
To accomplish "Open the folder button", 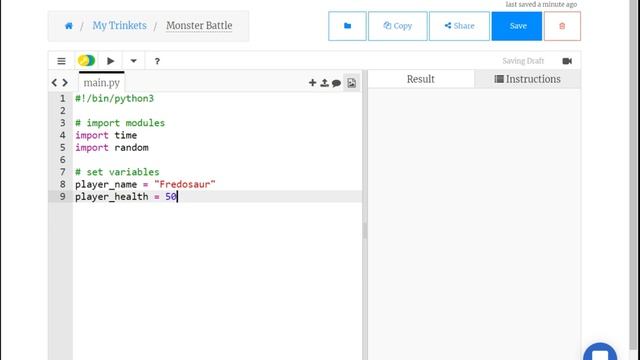I will [x=347, y=26].
